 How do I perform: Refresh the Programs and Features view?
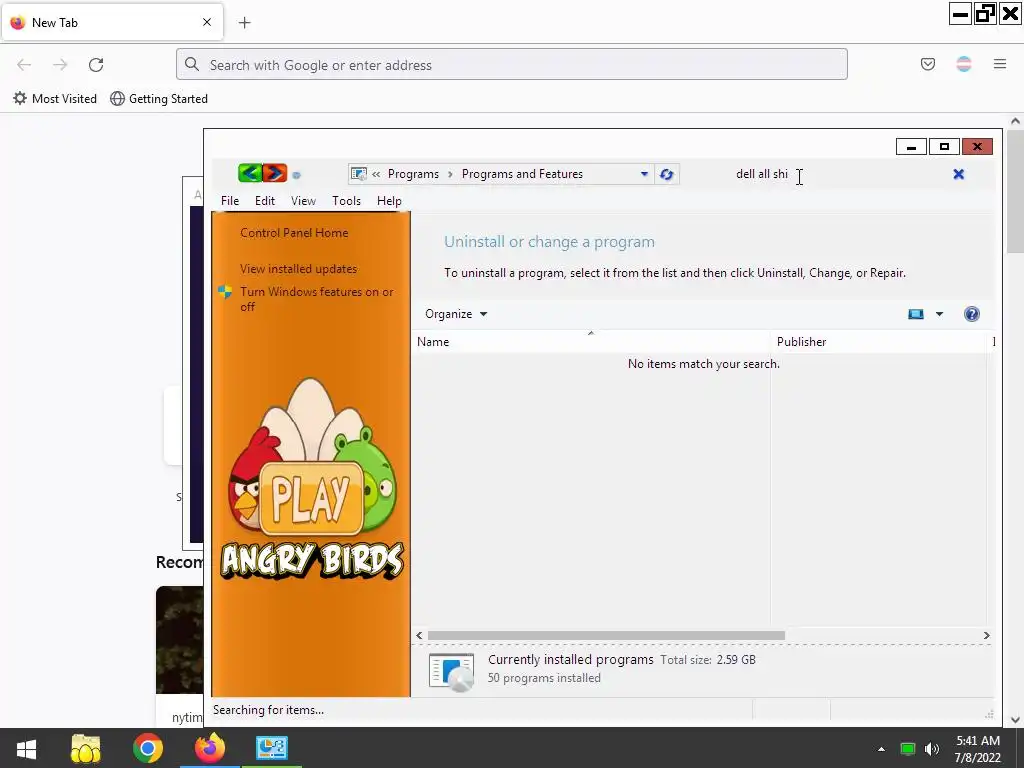coord(666,174)
